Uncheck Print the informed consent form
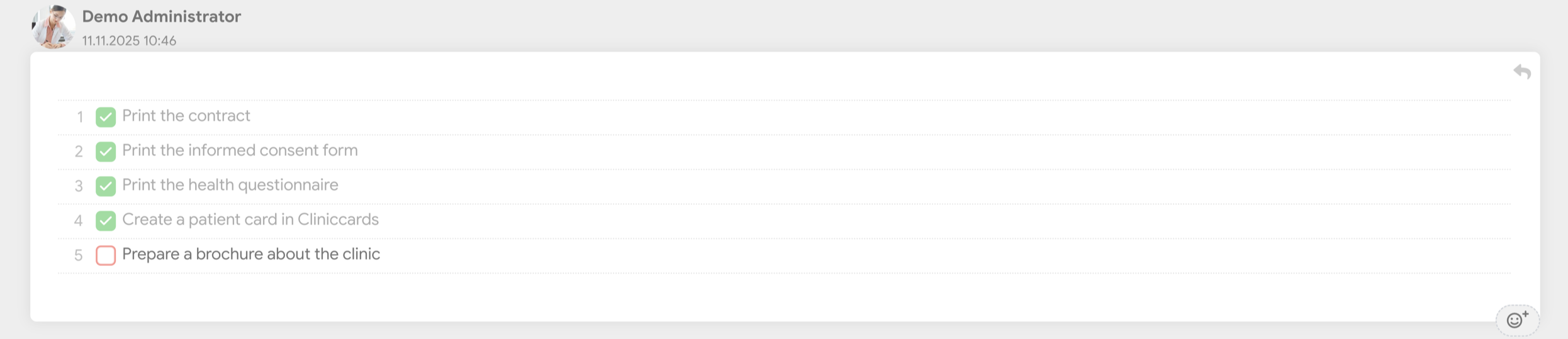The image size is (1568, 339). click(106, 152)
